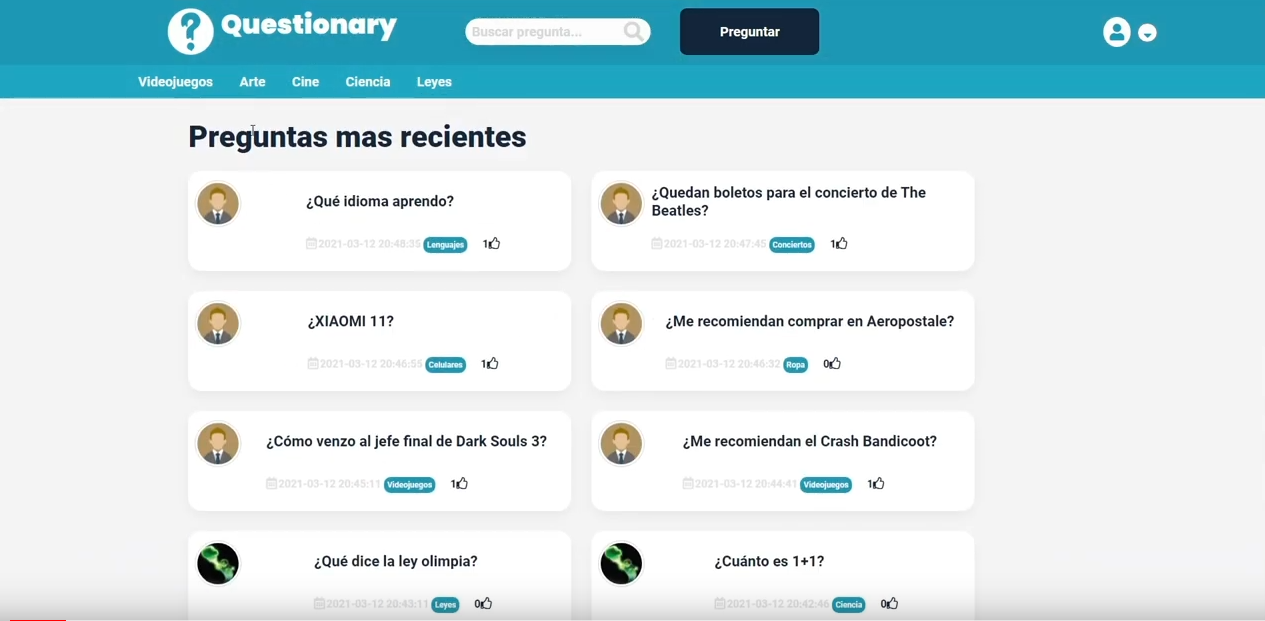Toggle thumbs-up on '¿XIAOMI 11?' question
This screenshot has width=1265, height=621.
pyautogui.click(x=492, y=364)
